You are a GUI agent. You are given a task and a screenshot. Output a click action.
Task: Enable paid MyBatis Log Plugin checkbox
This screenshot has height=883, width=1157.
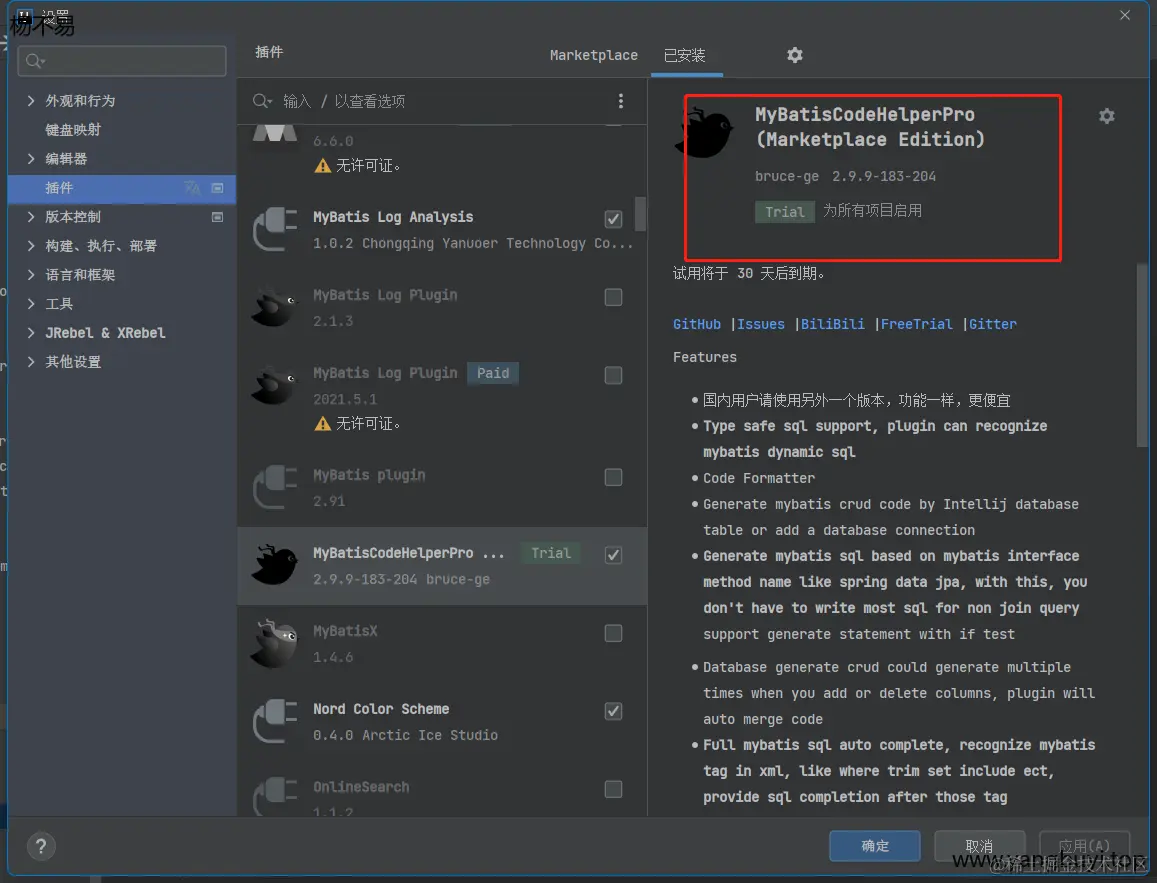pos(613,375)
